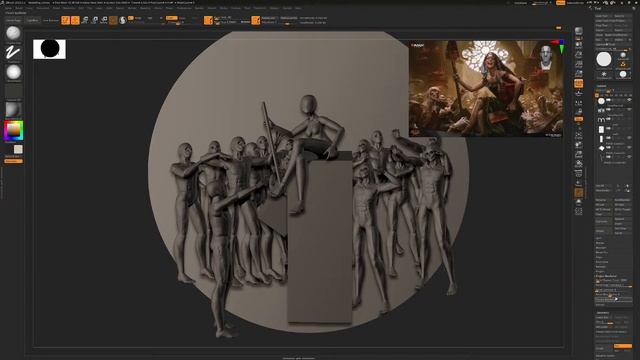Image resolution: width=640 pixels, height=360 pixels.
Task: Select the light secondary color swatch
Action: point(18,149)
